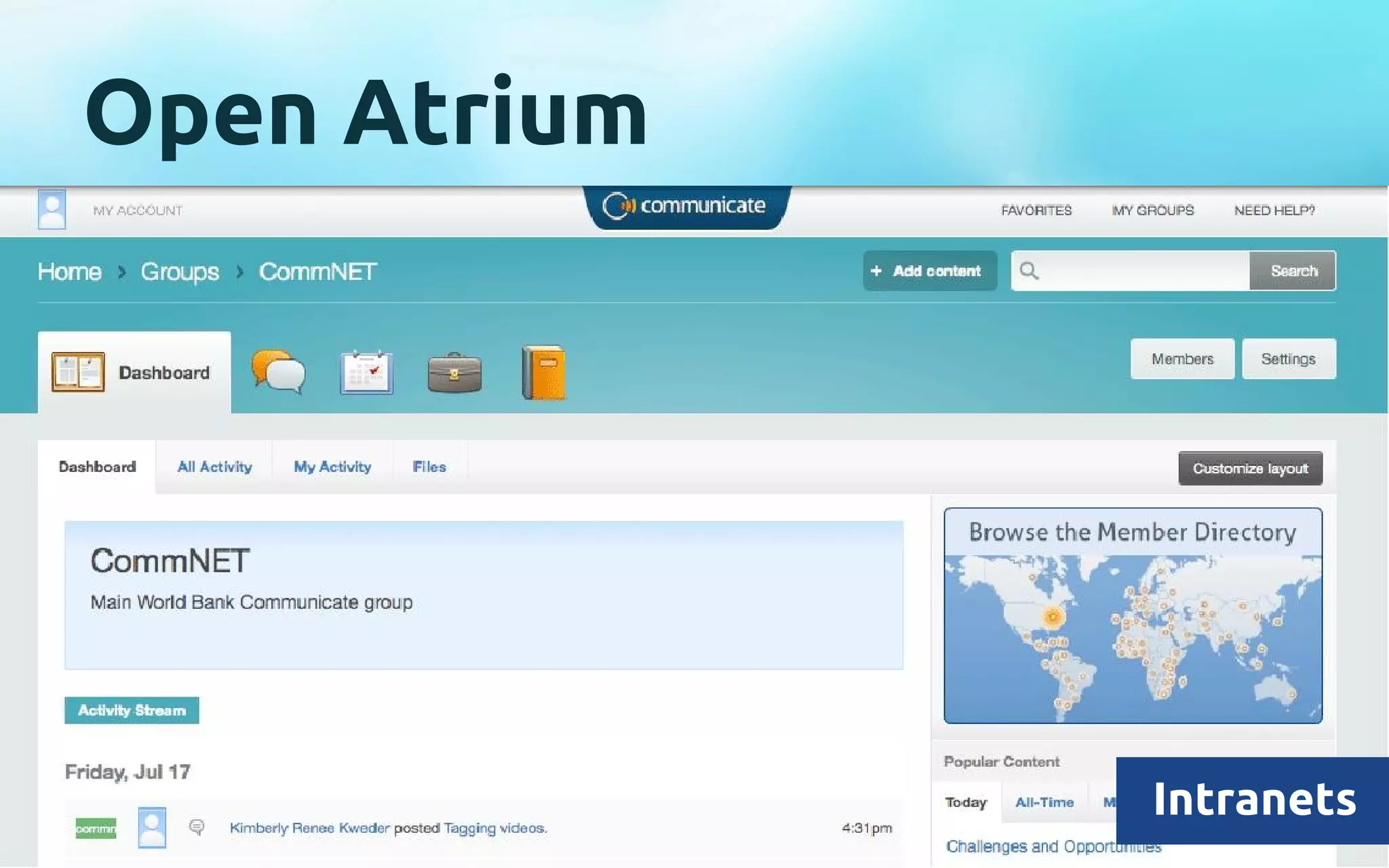This screenshot has height=868, width=1389.
Task: Select the Dashboard sub-tab
Action: 97,467
